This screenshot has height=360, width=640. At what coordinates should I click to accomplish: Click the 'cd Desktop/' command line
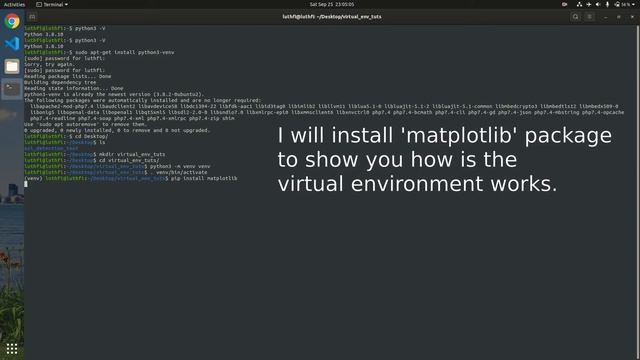(x=66, y=136)
